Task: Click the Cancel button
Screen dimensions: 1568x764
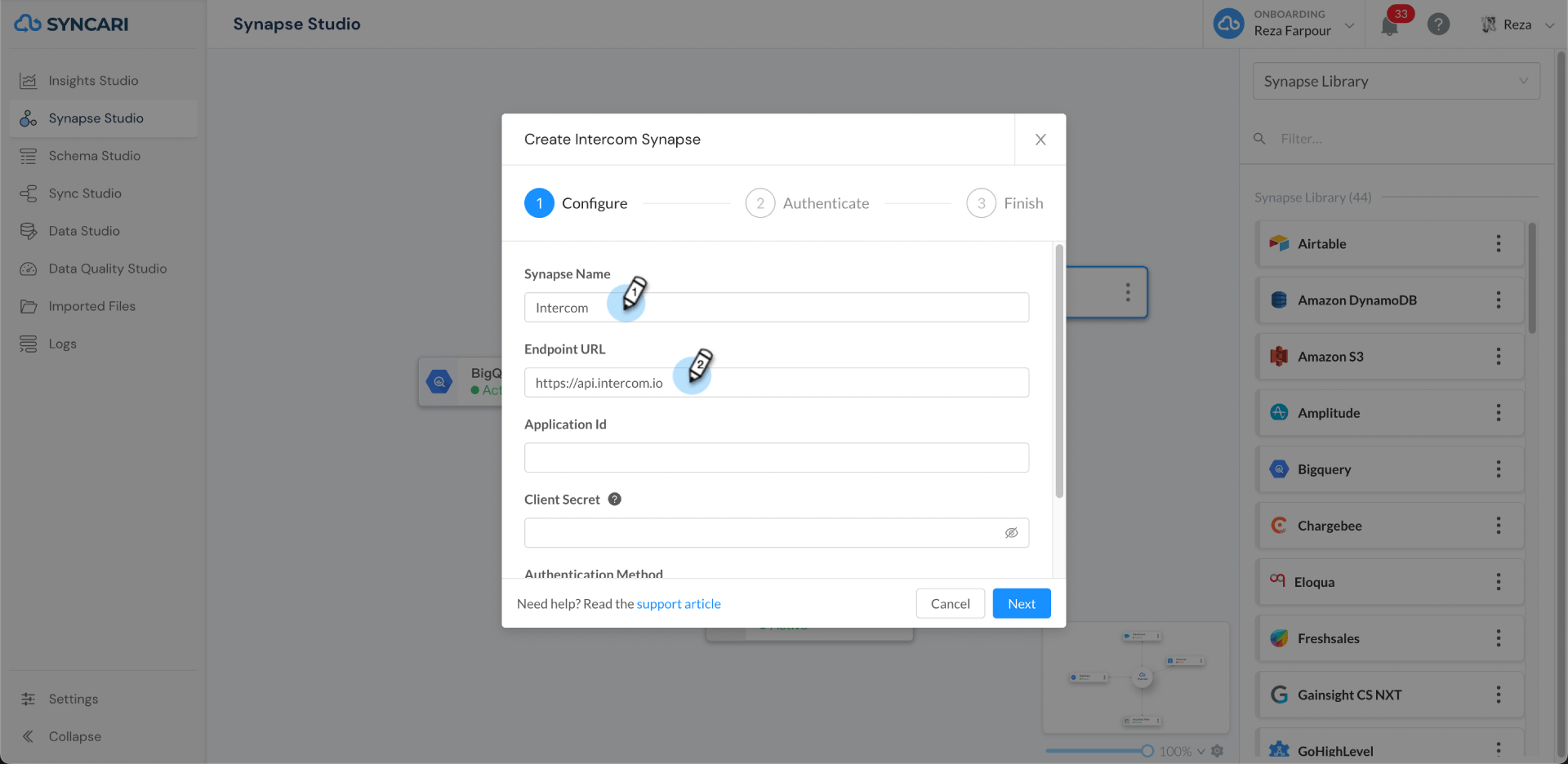Action: [951, 603]
